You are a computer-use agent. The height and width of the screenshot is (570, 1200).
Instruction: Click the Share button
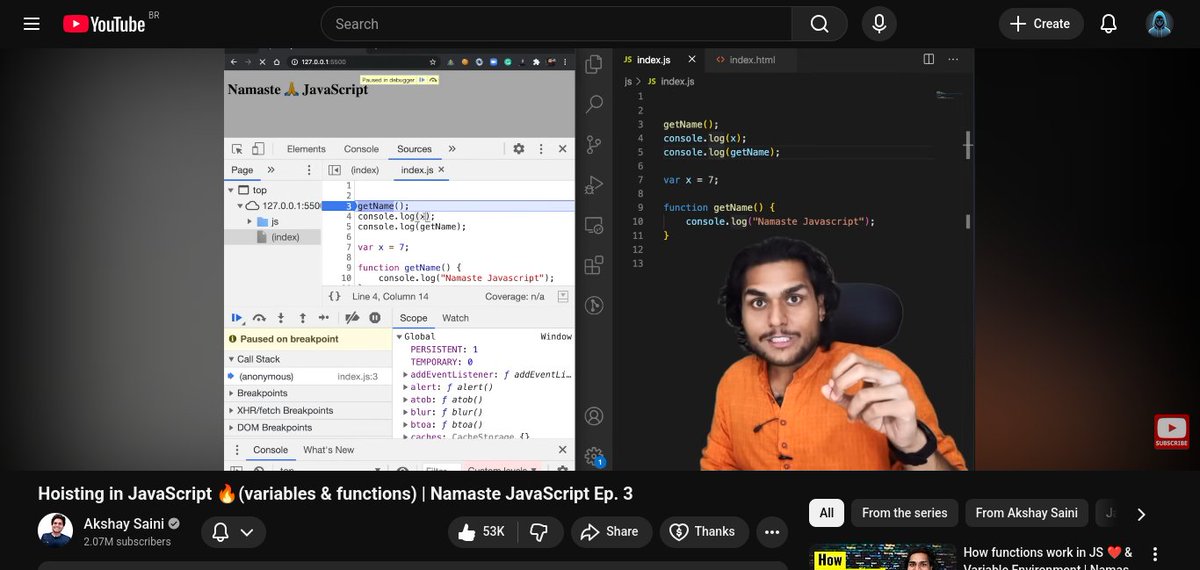[611, 532]
